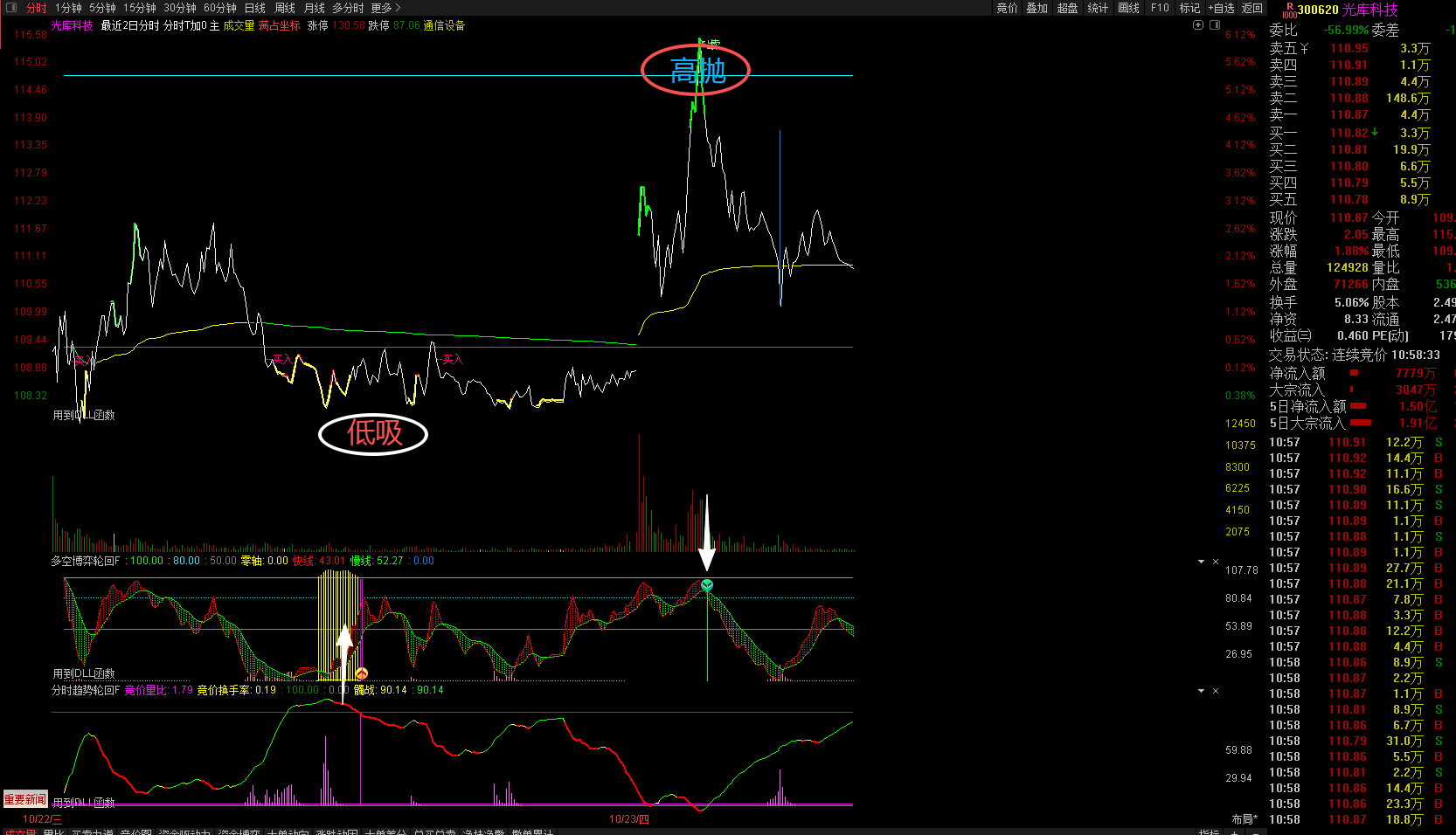Click the 竞价 auction button
Image resolution: width=1456 pixels, height=835 pixels.
1008,8
